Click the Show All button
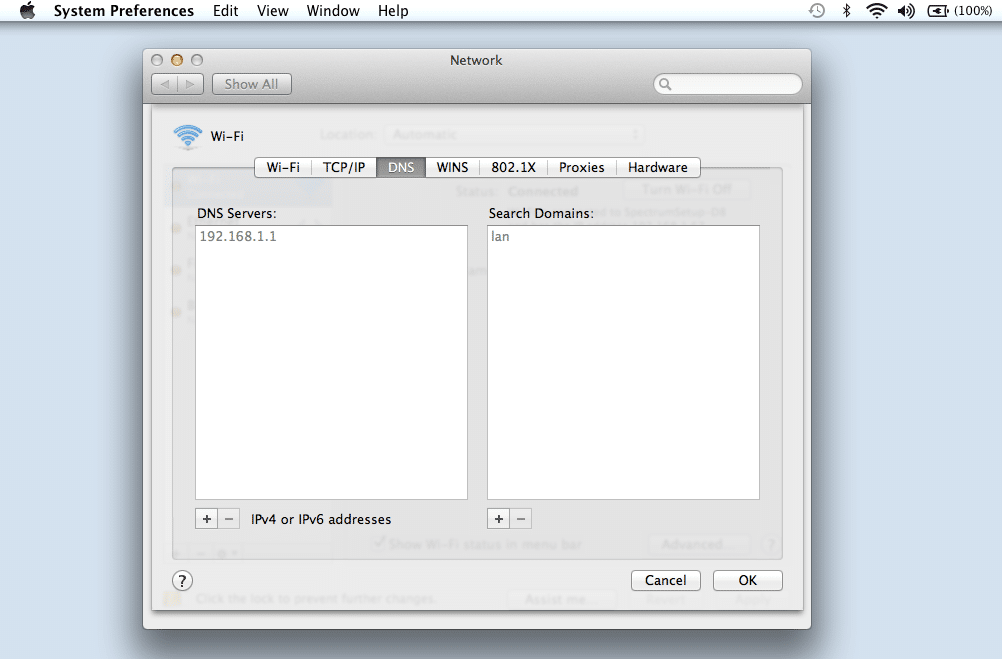 coord(251,84)
